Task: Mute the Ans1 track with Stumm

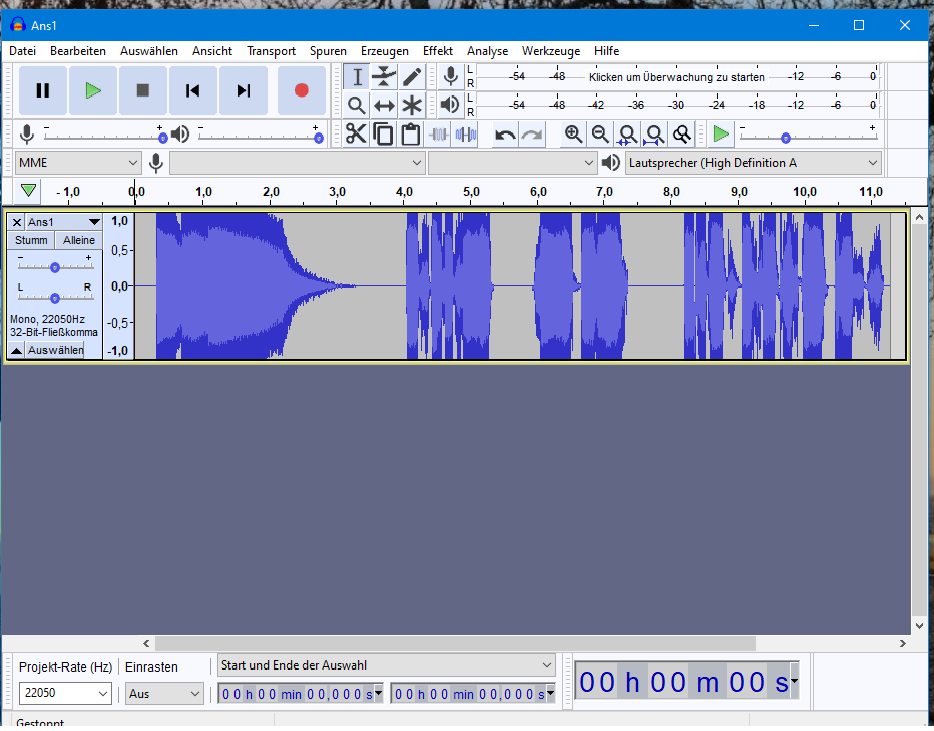Action: pos(31,240)
